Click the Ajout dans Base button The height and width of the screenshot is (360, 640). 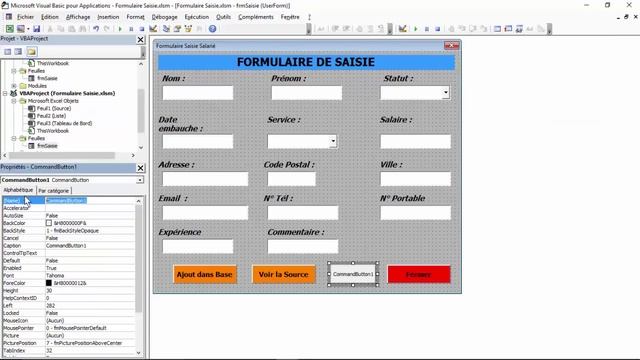[x=204, y=274]
